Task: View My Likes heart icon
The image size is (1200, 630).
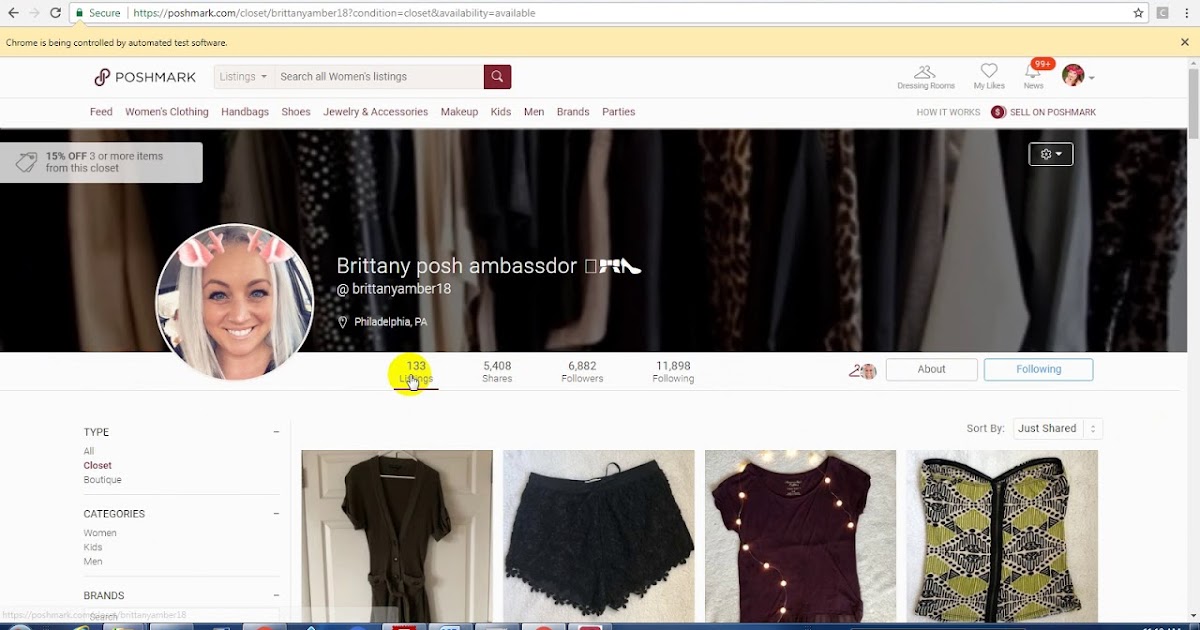Action: 988,71
